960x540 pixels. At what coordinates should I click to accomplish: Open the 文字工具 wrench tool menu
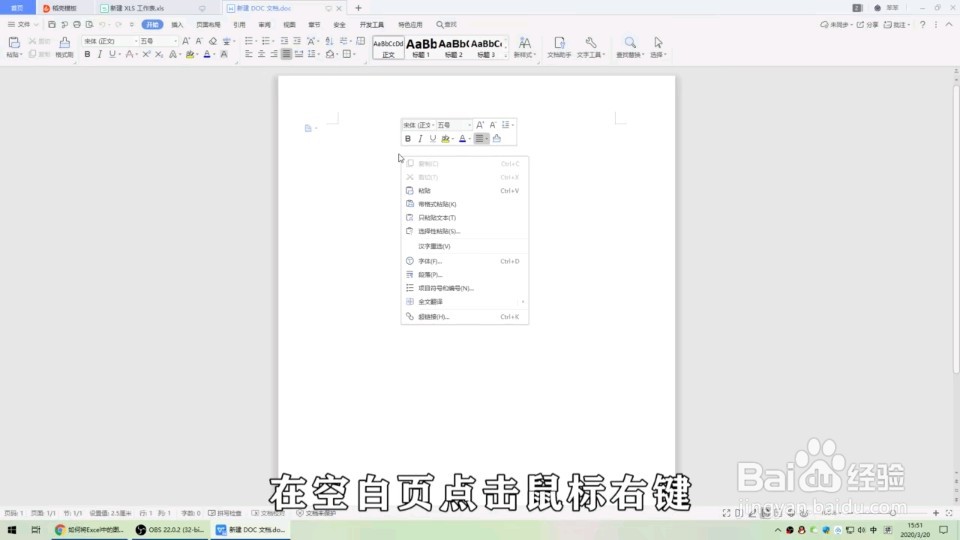pos(591,47)
